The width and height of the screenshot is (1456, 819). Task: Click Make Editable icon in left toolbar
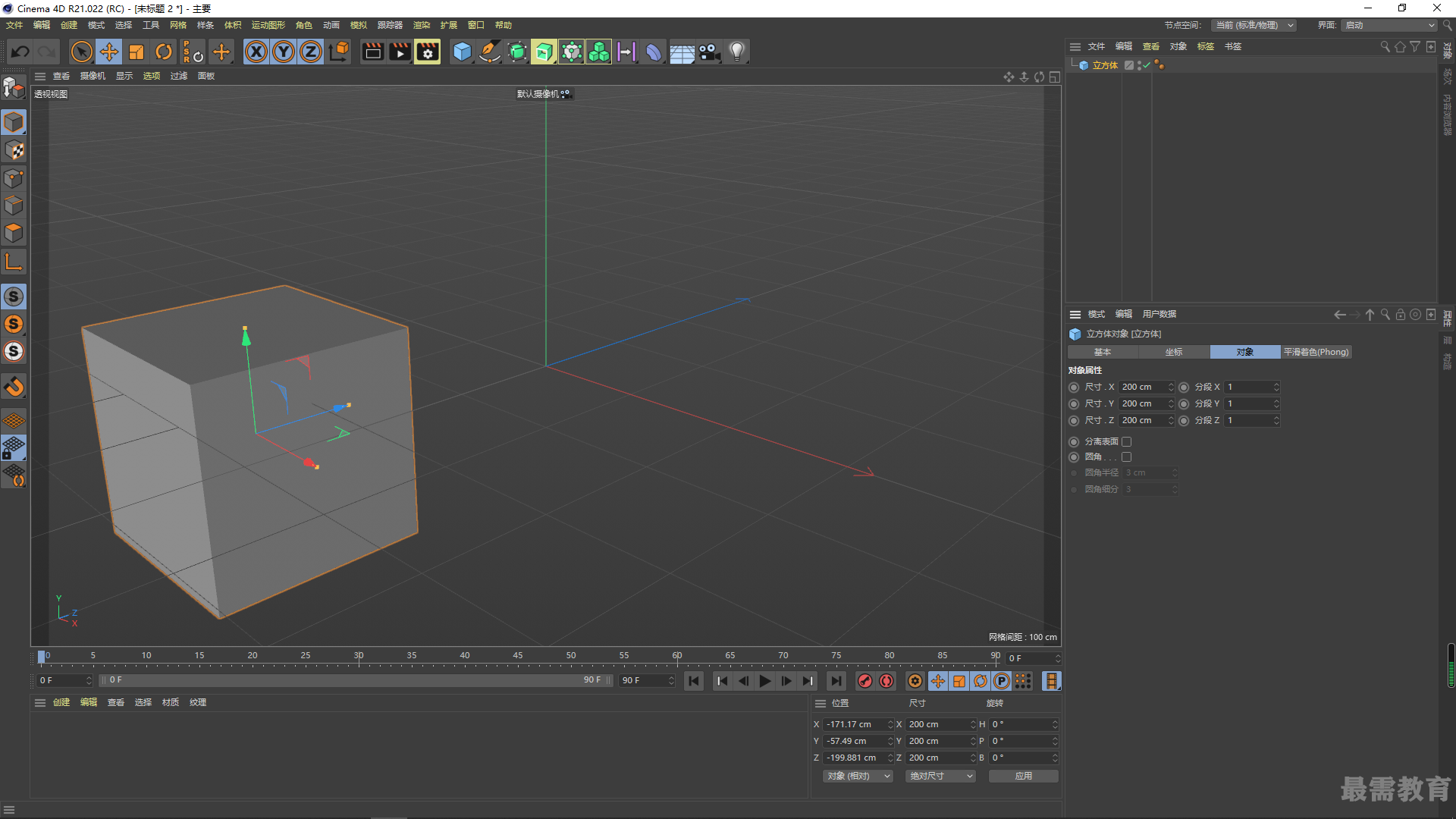coord(14,88)
